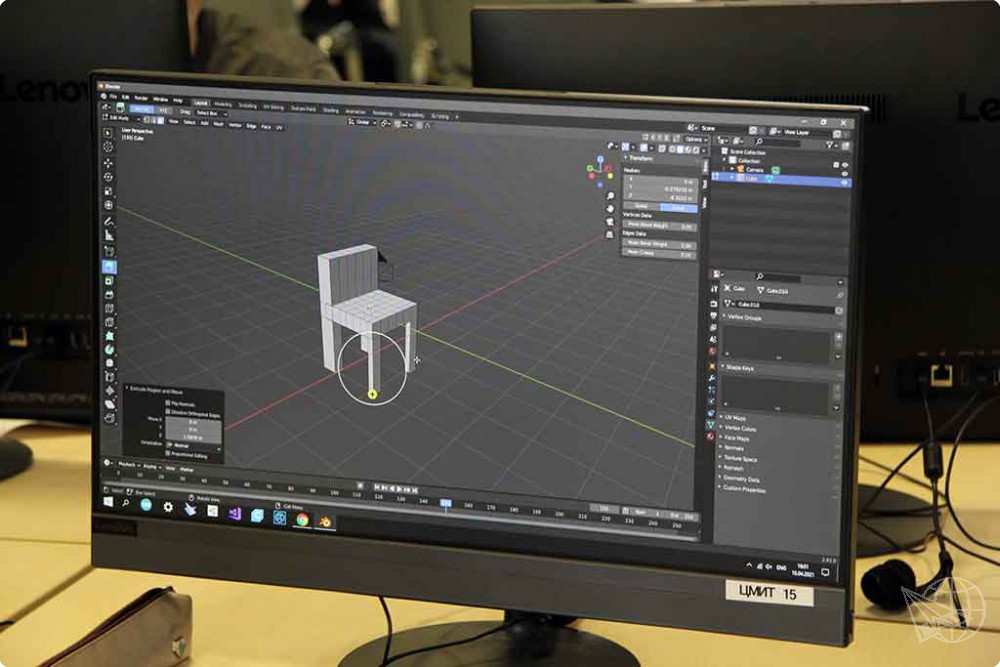Select the Cursor tool in the viewport toolbar
Screen dimensions: 1000x667
pos(108,147)
